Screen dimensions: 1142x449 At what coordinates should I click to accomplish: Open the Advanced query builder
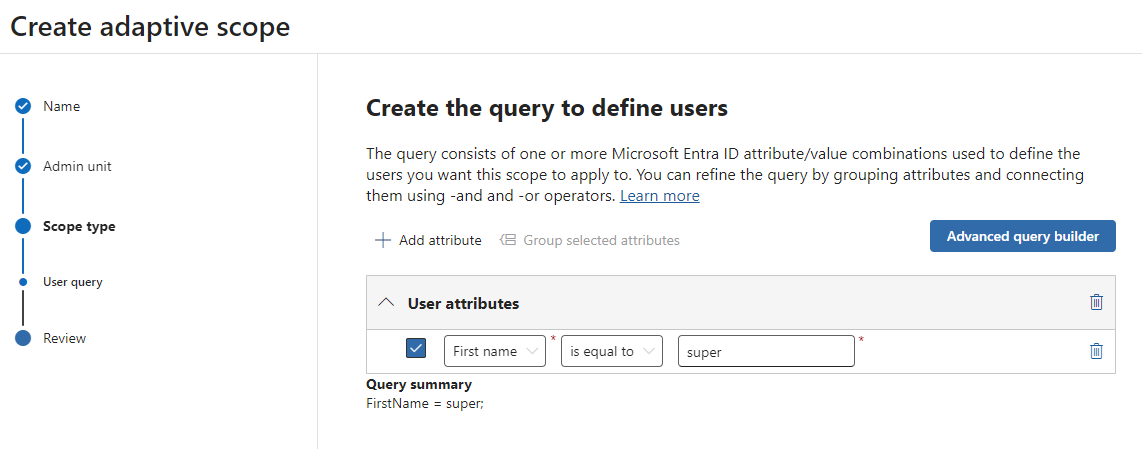click(x=1022, y=236)
